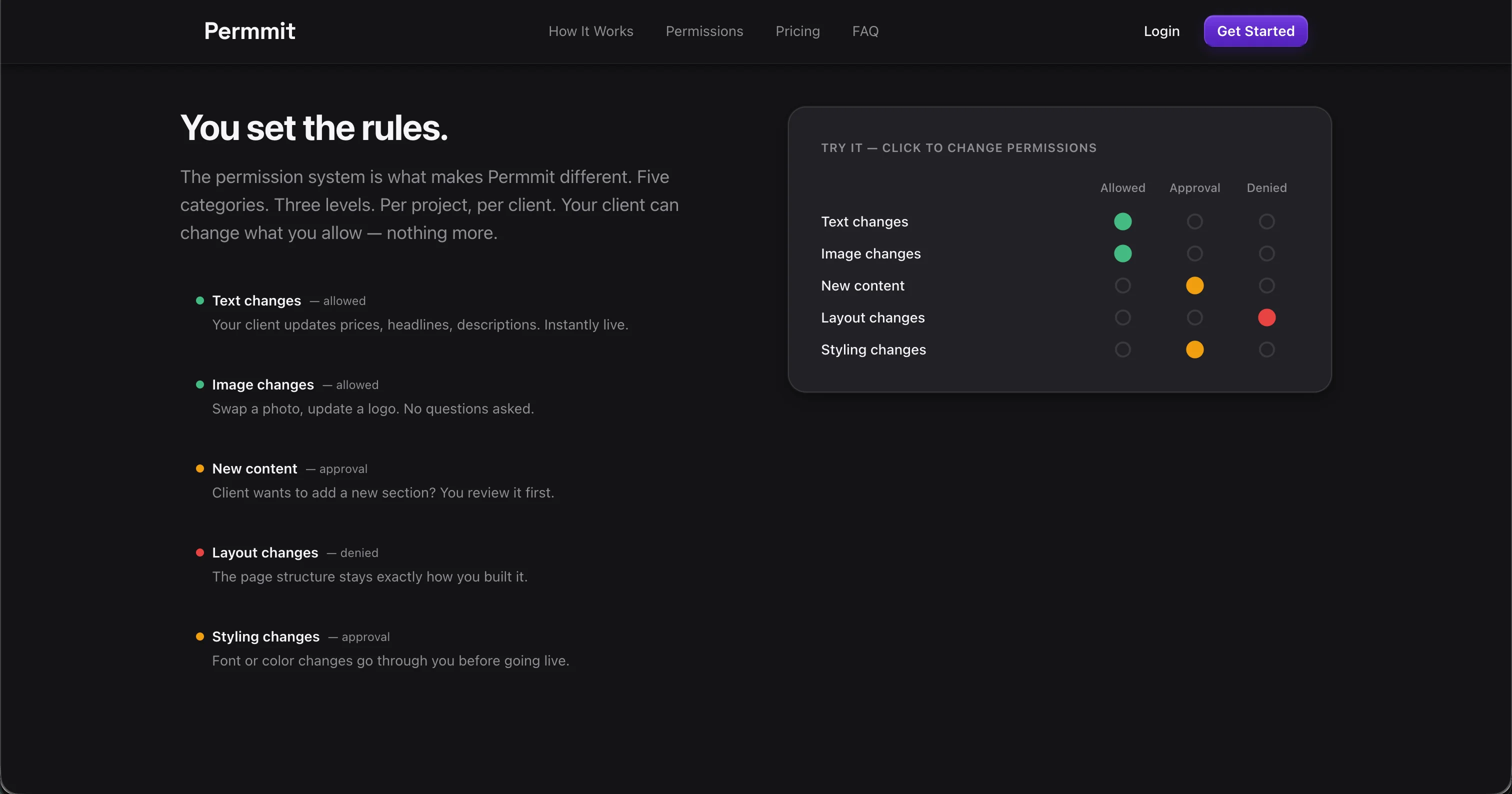Set Layout changes to Approval
This screenshot has width=1512, height=794.
[x=1194, y=317]
